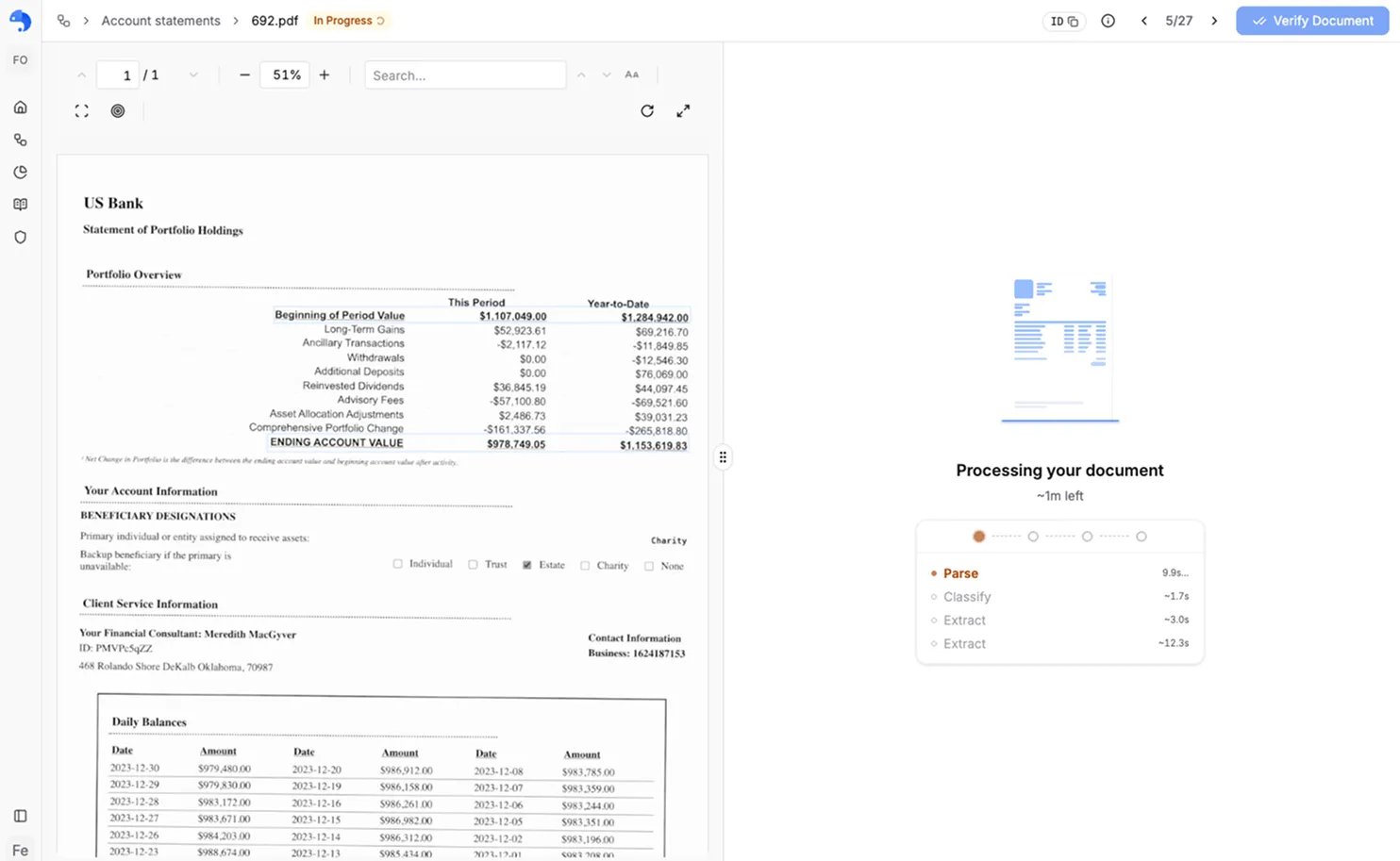
Task: Click the 51% zoom level field
Action: [287, 75]
